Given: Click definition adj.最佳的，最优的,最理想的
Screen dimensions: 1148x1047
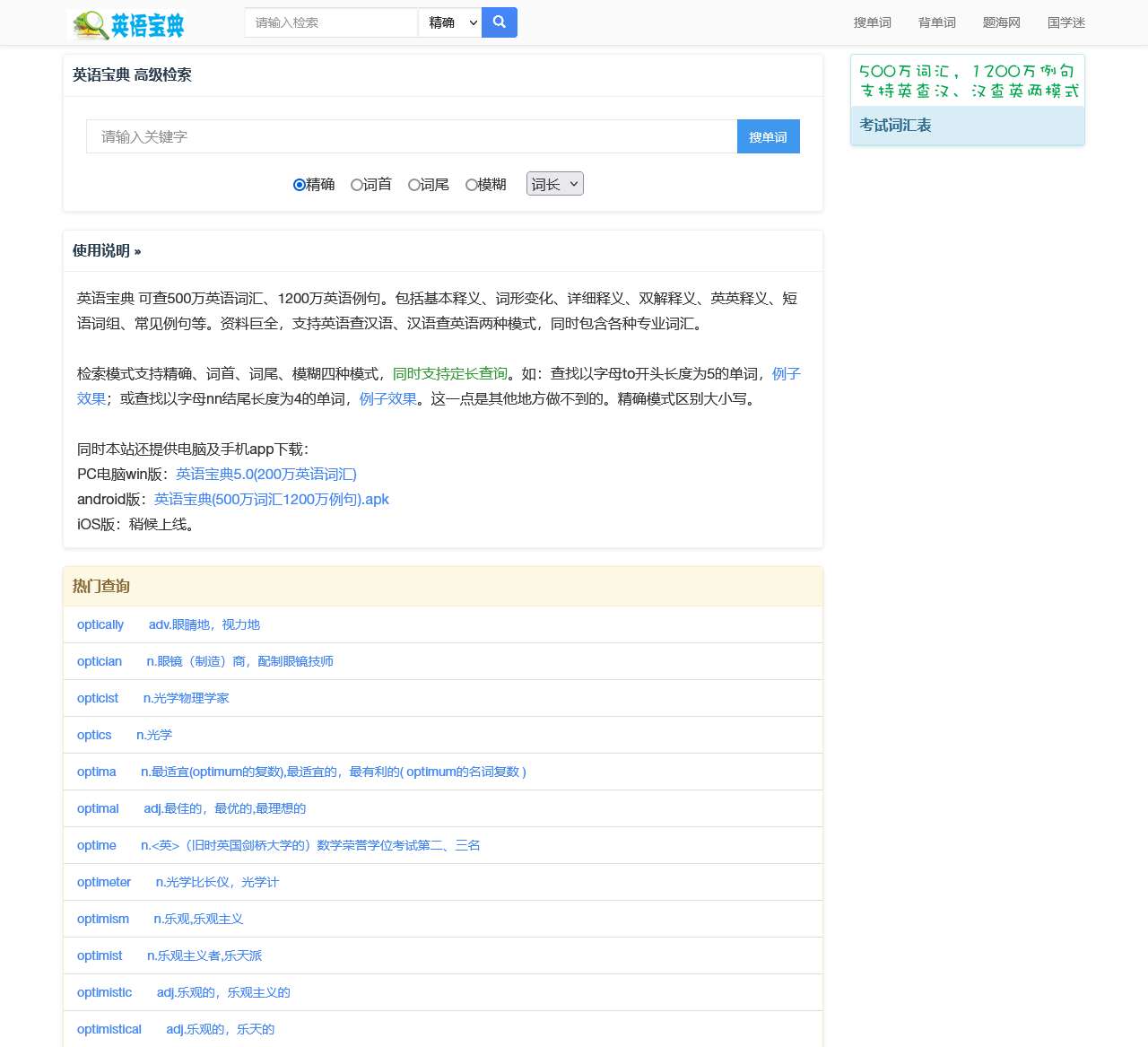Looking at the screenshot, I should tap(225, 808).
